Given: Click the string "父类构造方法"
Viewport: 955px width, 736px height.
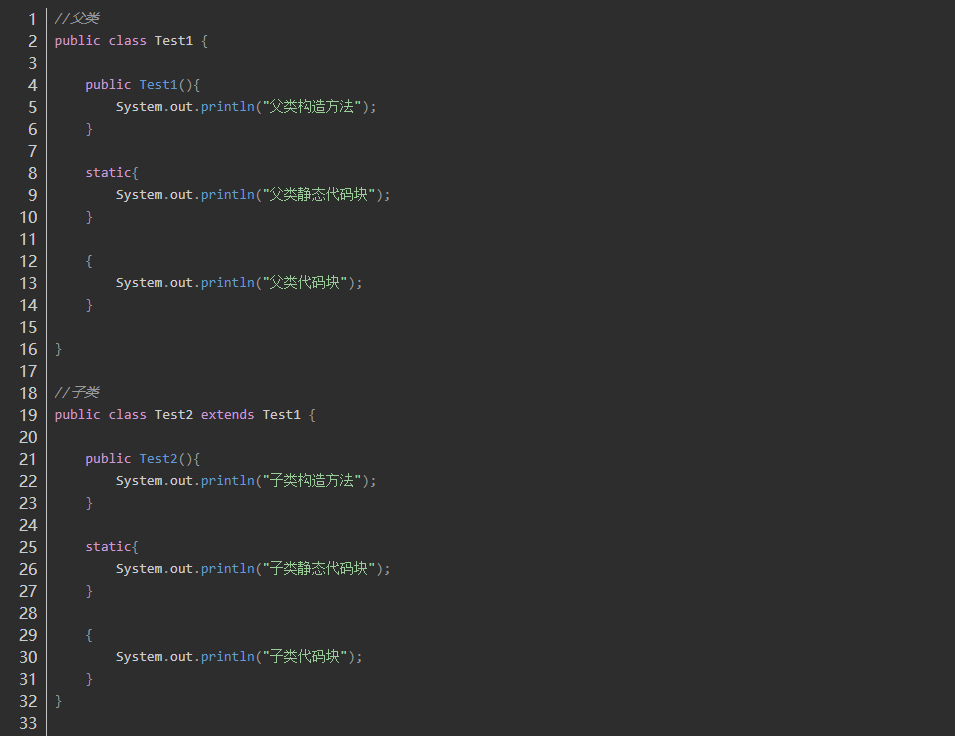Looking at the screenshot, I should coord(312,107).
